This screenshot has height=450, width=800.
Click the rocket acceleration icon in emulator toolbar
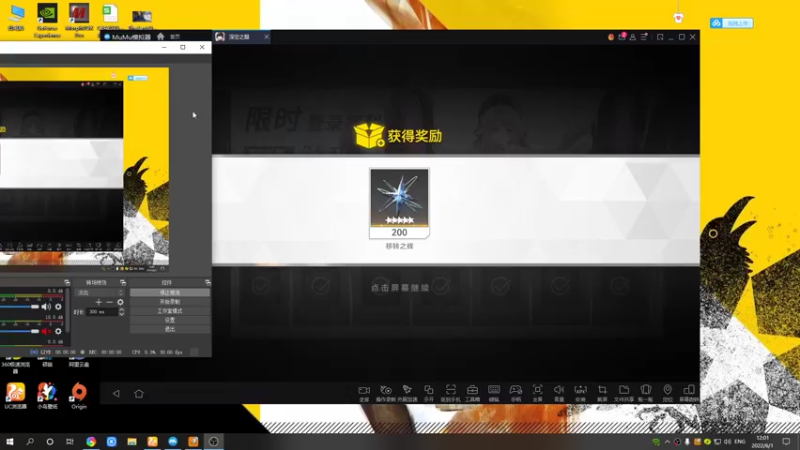point(407,390)
